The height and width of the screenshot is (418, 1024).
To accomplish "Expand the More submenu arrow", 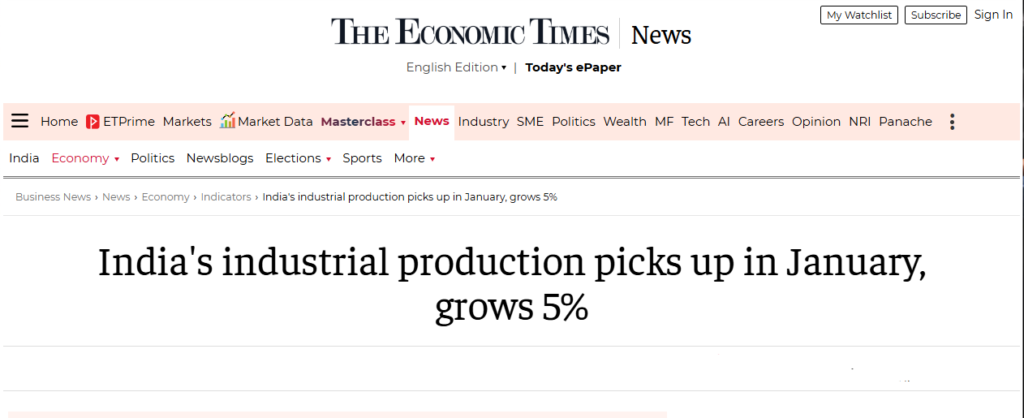I will (432, 159).
